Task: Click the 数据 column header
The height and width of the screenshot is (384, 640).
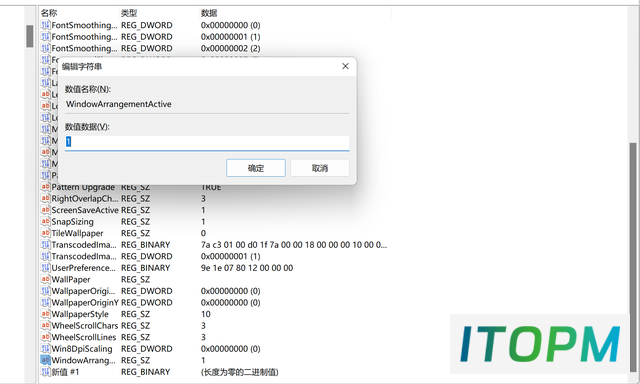Action: pos(209,13)
